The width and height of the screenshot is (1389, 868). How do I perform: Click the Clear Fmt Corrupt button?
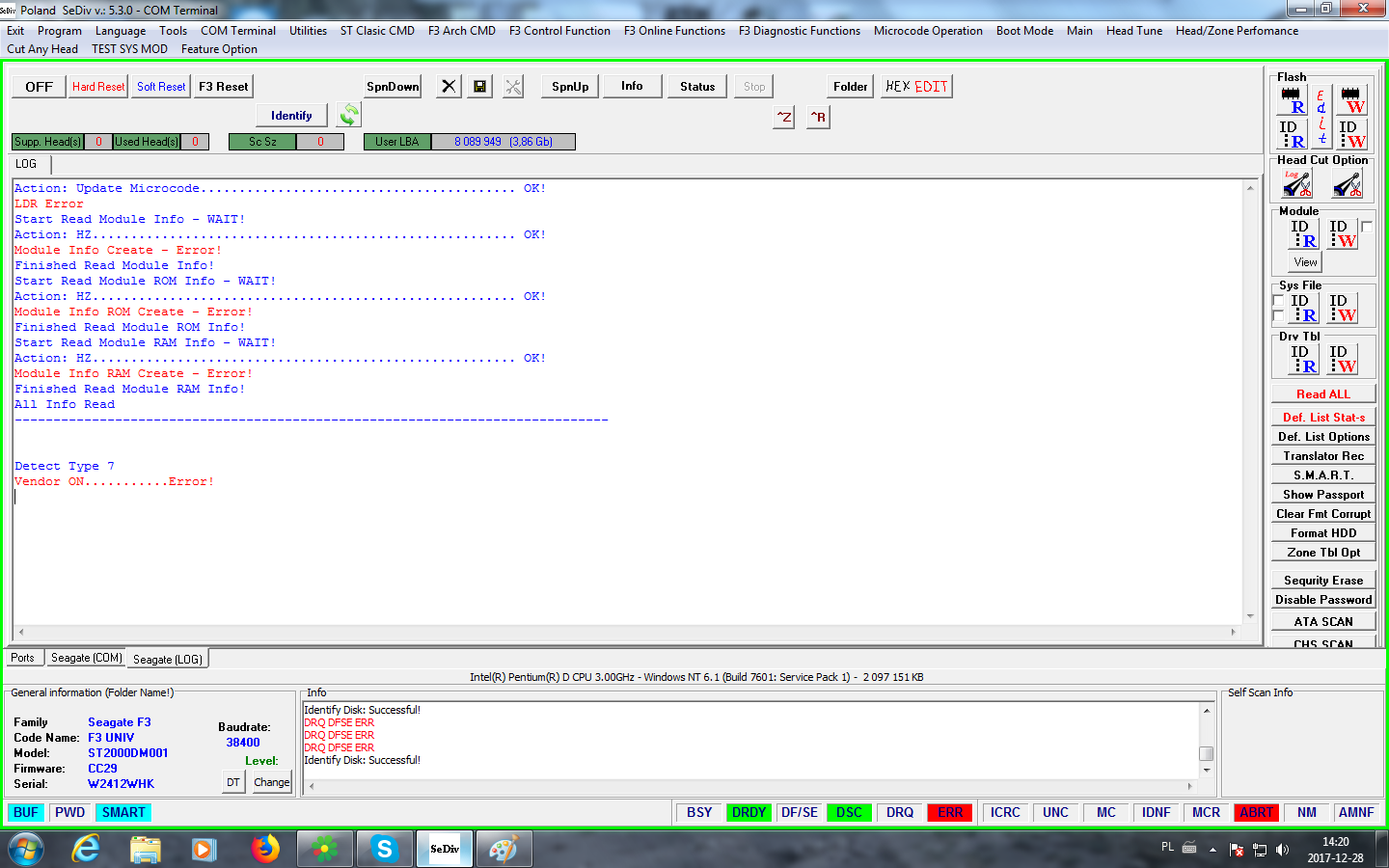tap(1323, 514)
